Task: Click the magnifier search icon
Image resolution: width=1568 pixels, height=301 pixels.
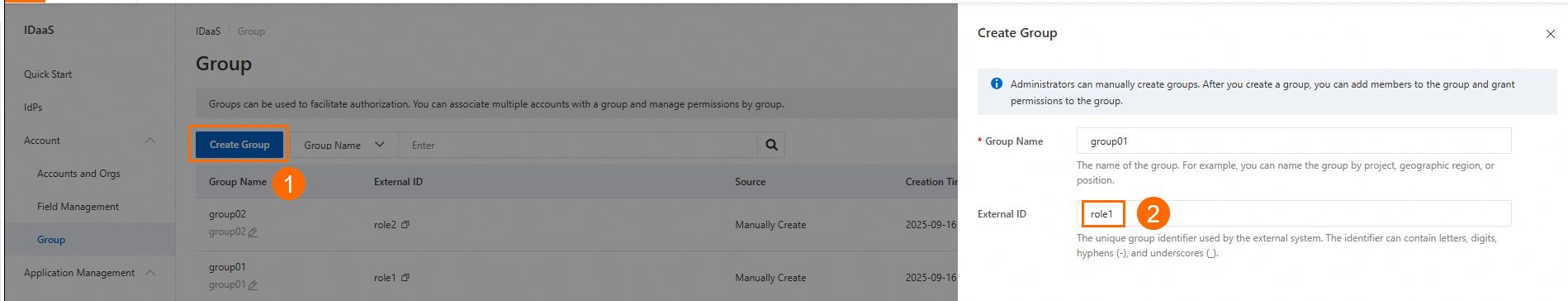Action: pos(771,145)
